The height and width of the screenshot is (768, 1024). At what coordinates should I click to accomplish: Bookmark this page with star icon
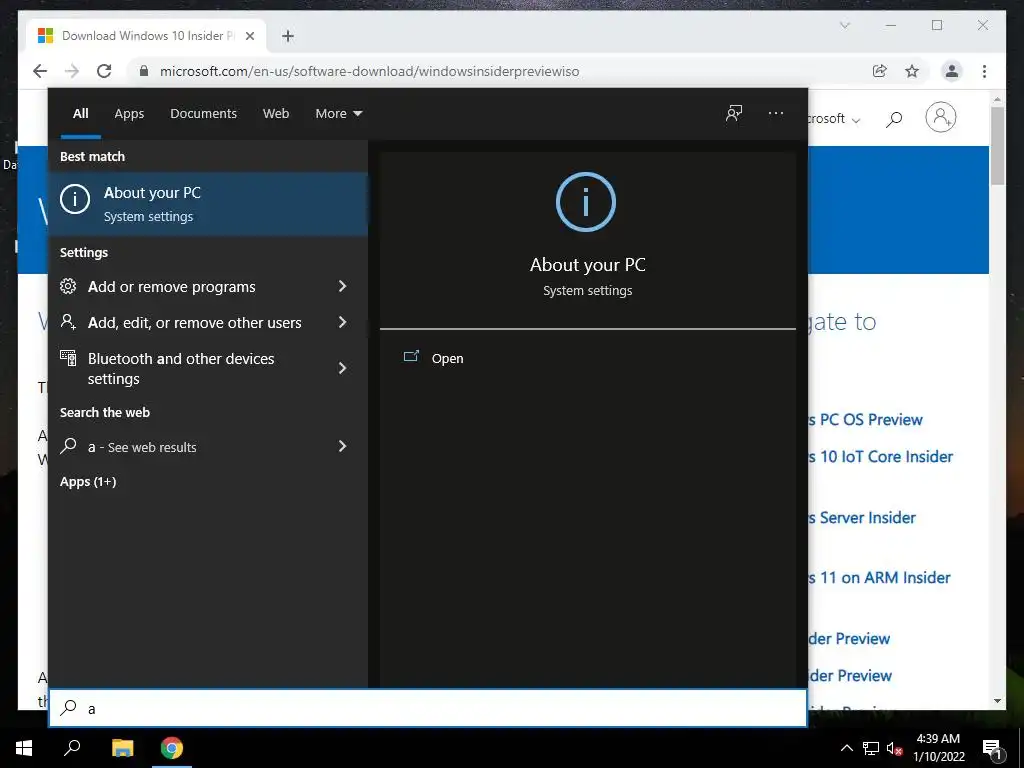(x=912, y=71)
